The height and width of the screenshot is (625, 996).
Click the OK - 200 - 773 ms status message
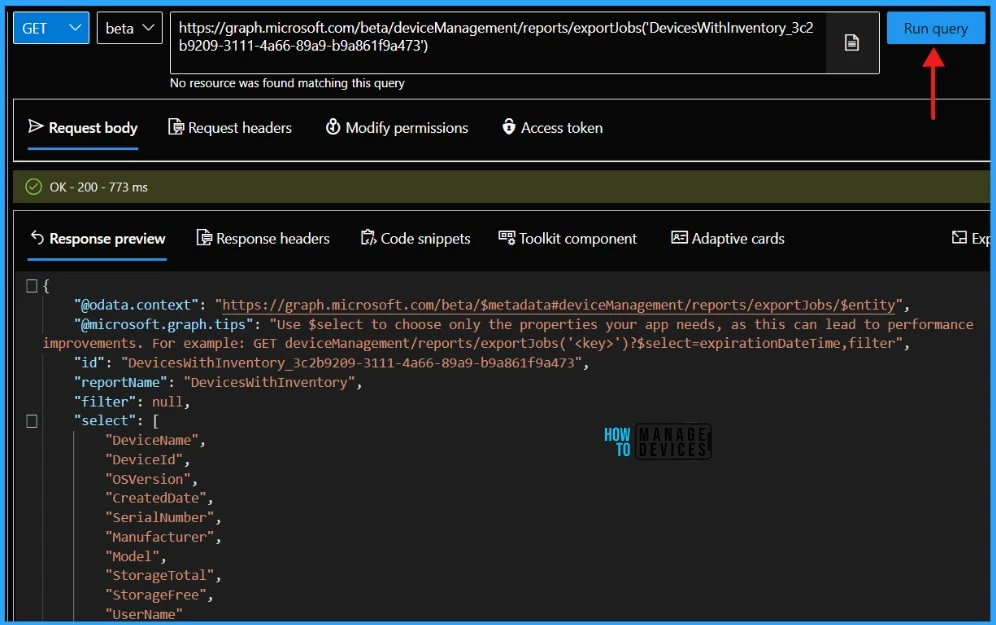pos(98,187)
